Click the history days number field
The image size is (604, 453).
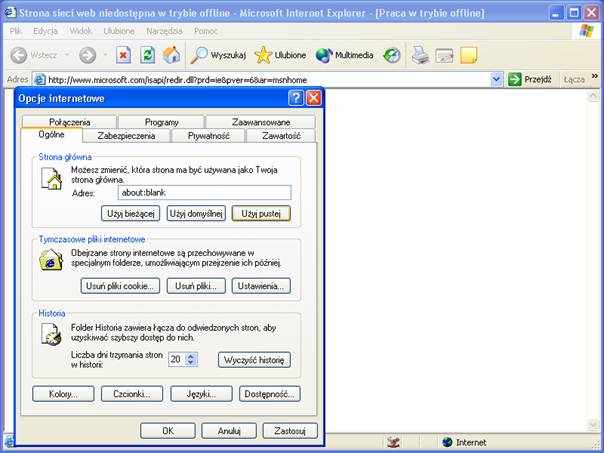click(x=177, y=359)
